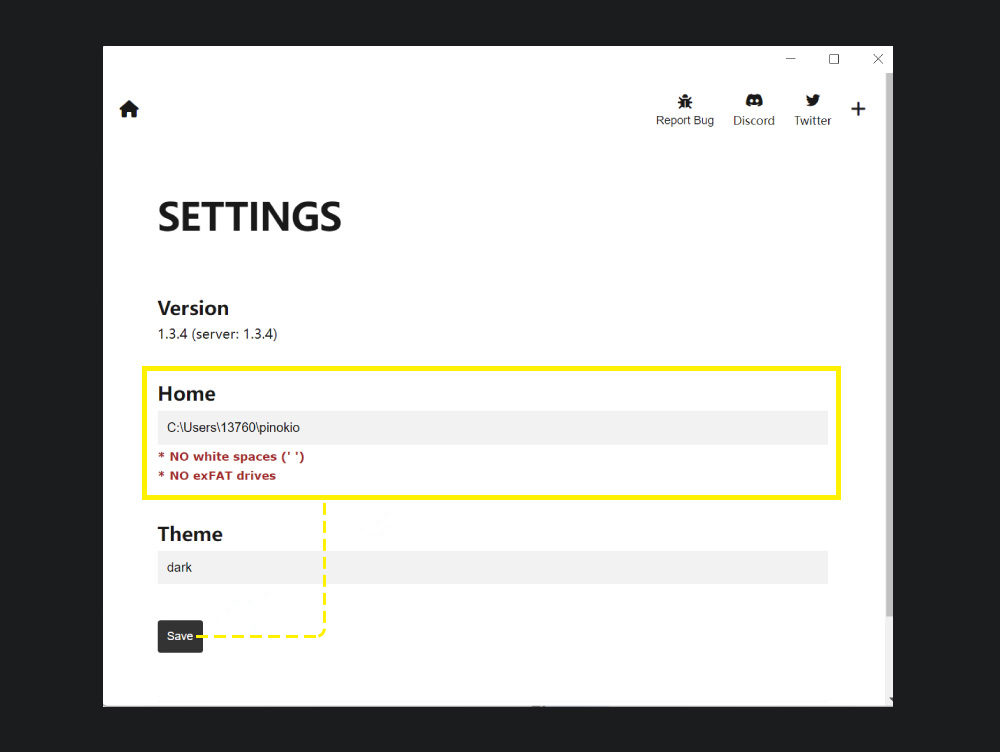Click the scrollbar down arrow
Image resolution: width=1000 pixels, height=752 pixels.
point(888,700)
